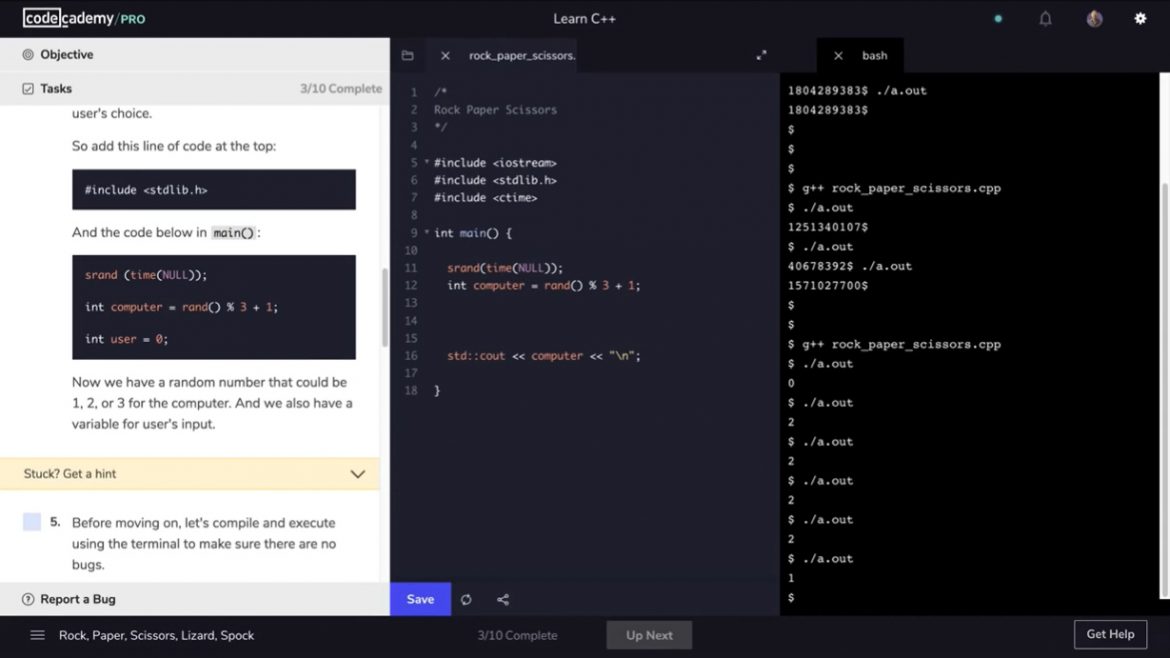Click the refresh code icon beside Save
Screen dimensions: 1170x658
[x=466, y=599]
